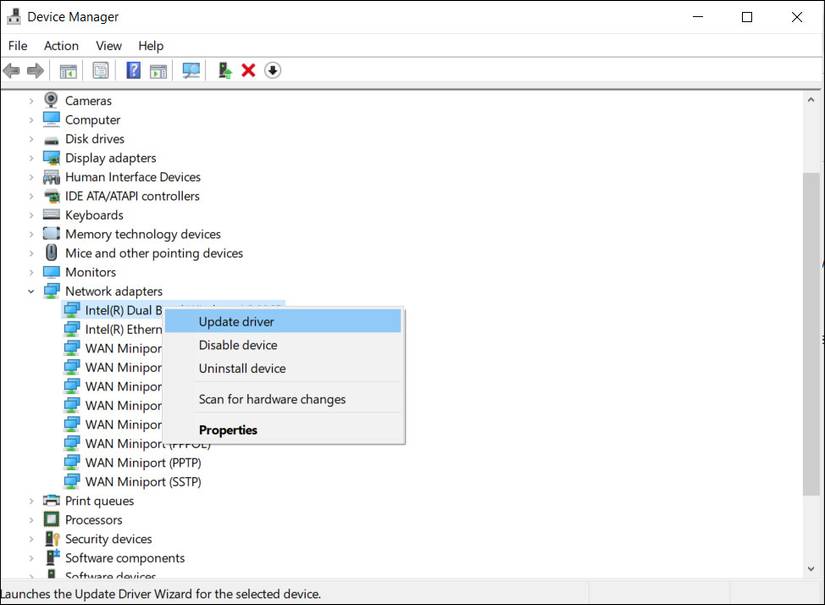The image size is (825, 605).
Task: Expand the Processors category
Action: 31,520
